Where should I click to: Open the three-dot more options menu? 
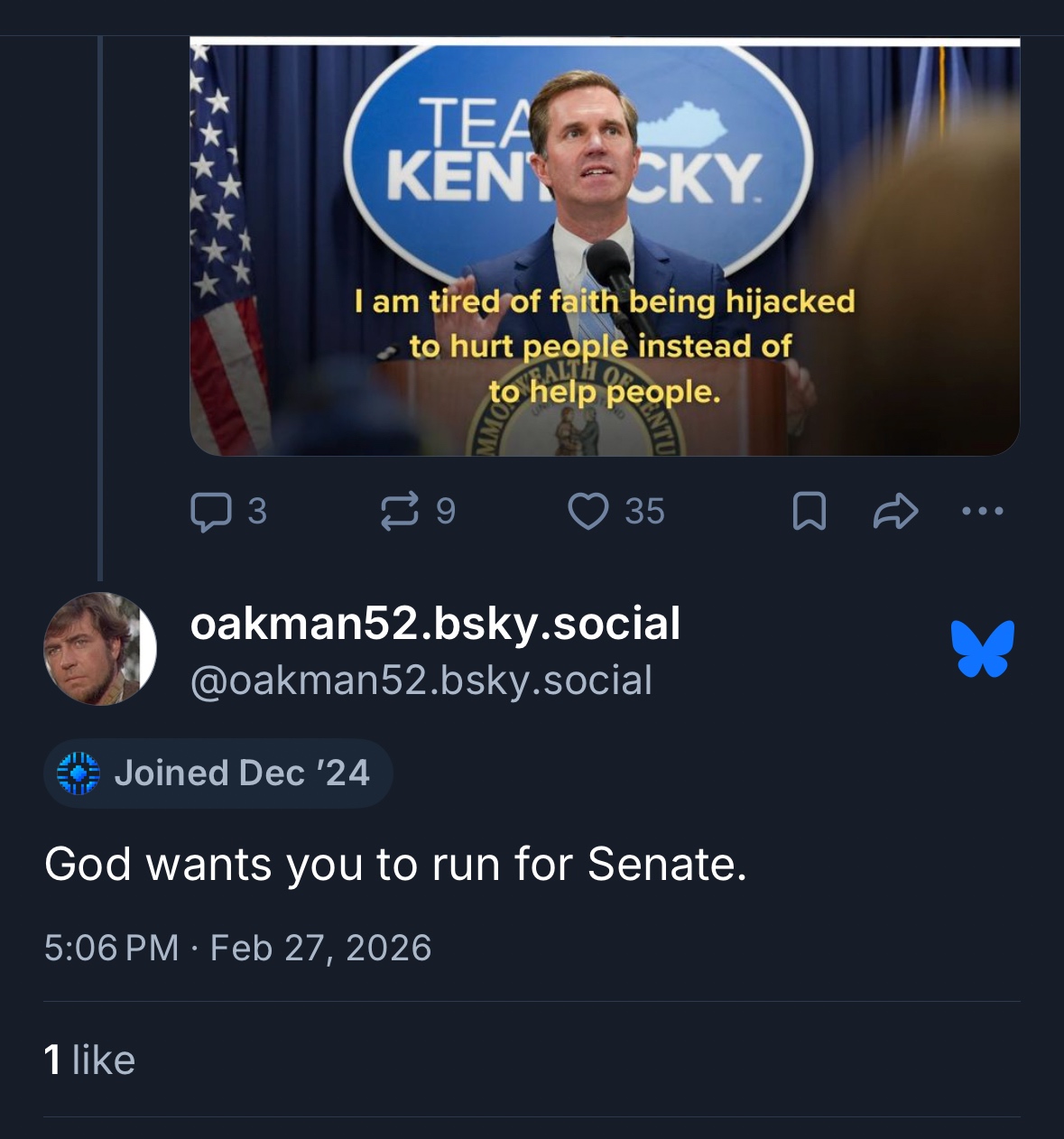click(x=983, y=512)
